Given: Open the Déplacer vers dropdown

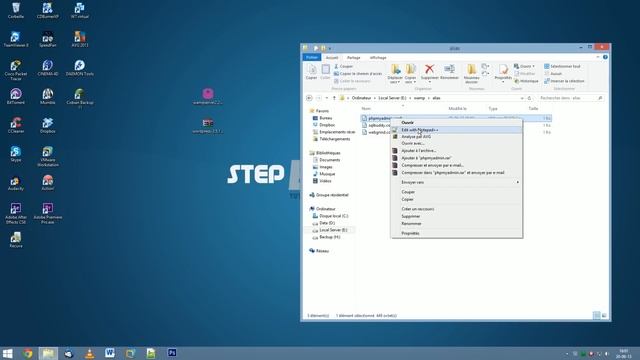Looking at the screenshot, I should click(395, 74).
